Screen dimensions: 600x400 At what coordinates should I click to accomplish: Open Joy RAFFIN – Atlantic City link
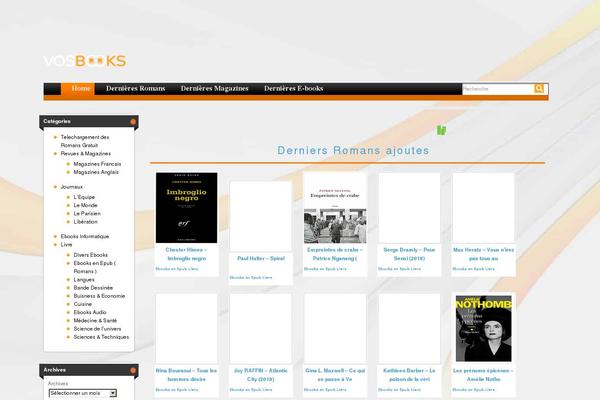[x=261, y=375]
